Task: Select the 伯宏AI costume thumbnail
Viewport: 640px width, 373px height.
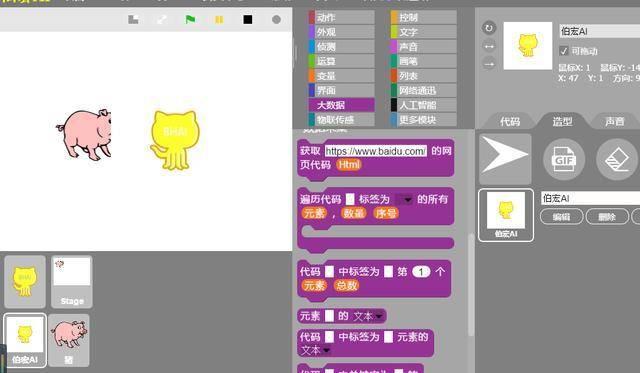Action: point(506,215)
